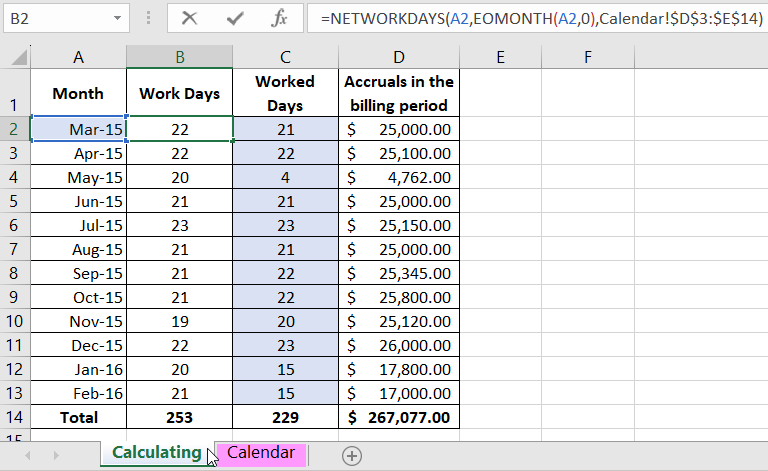Click the Work Days header cell
Viewport: 768px width, 471px height.
pyautogui.click(x=180, y=93)
